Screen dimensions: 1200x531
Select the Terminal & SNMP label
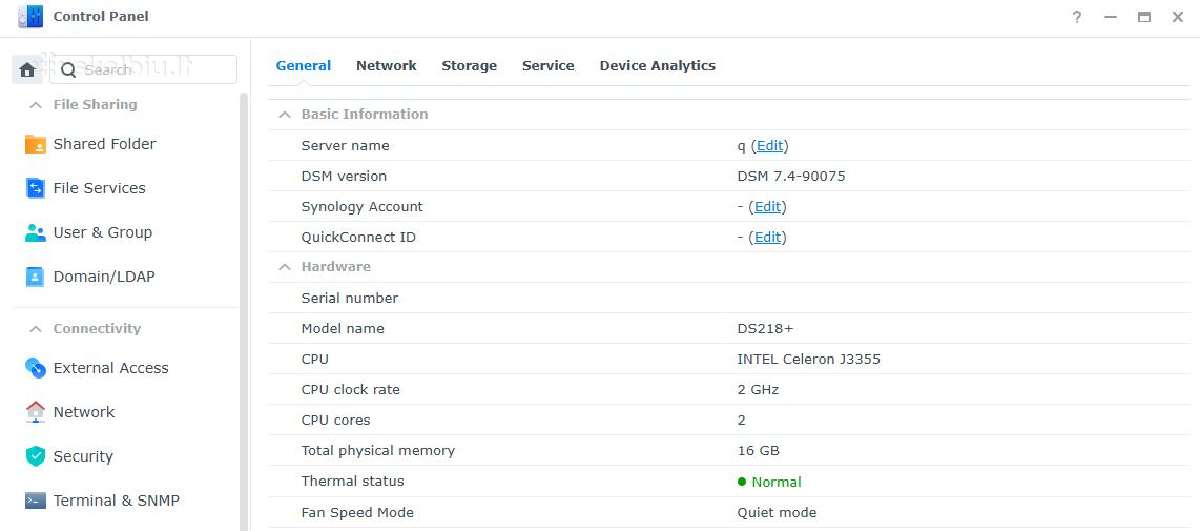(x=117, y=501)
